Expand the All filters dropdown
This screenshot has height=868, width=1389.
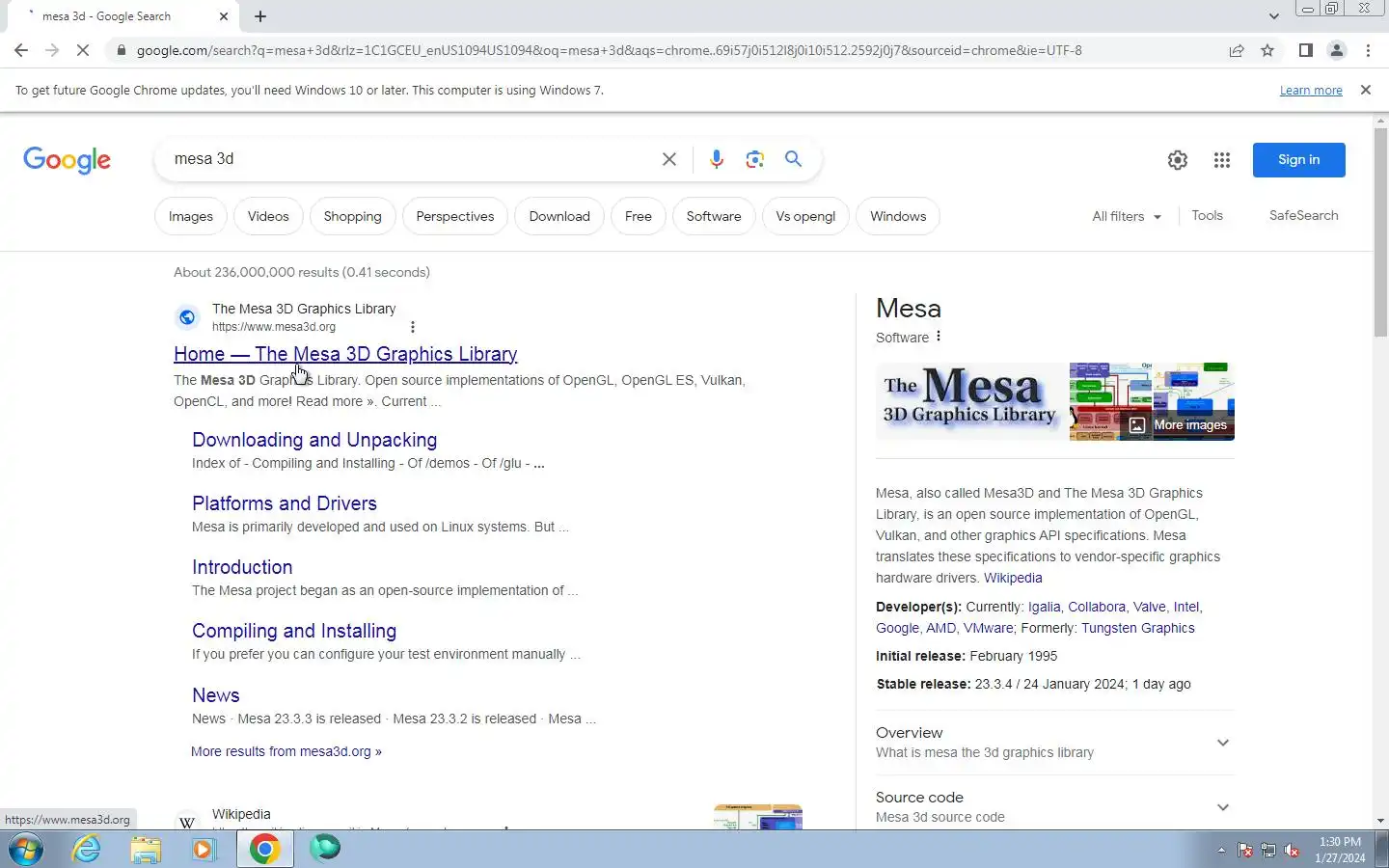(1127, 216)
